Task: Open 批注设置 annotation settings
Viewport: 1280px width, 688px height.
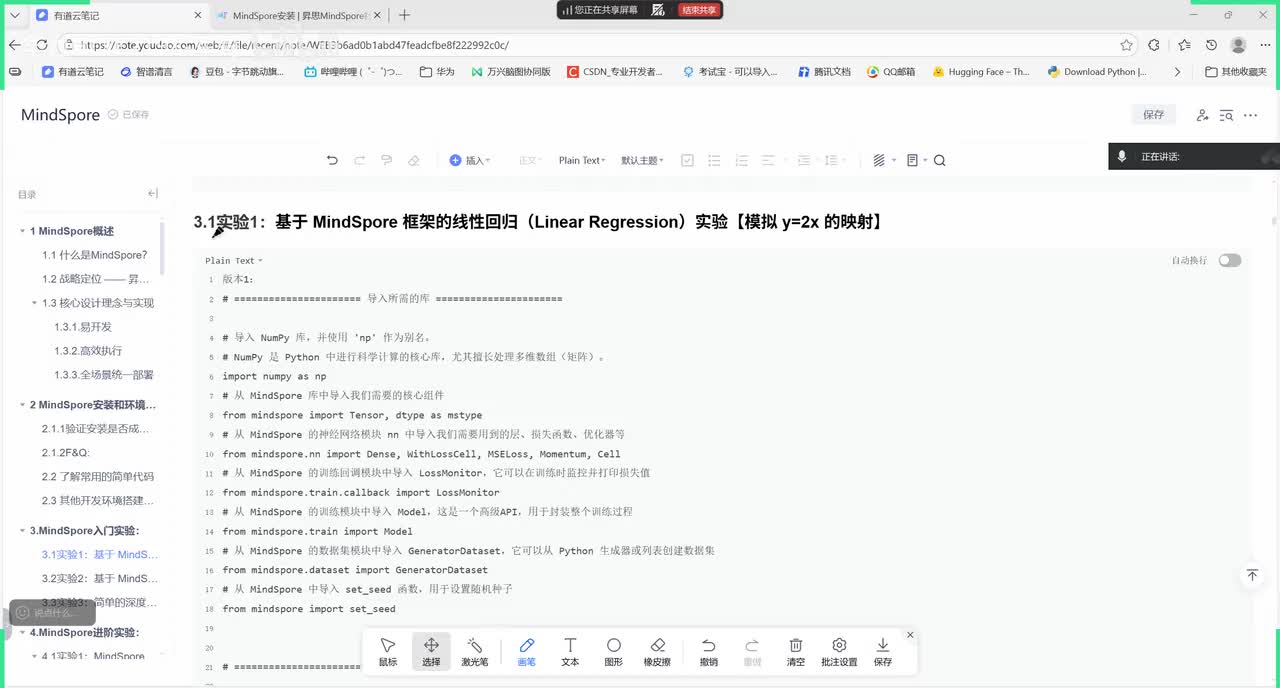Action: click(x=839, y=652)
